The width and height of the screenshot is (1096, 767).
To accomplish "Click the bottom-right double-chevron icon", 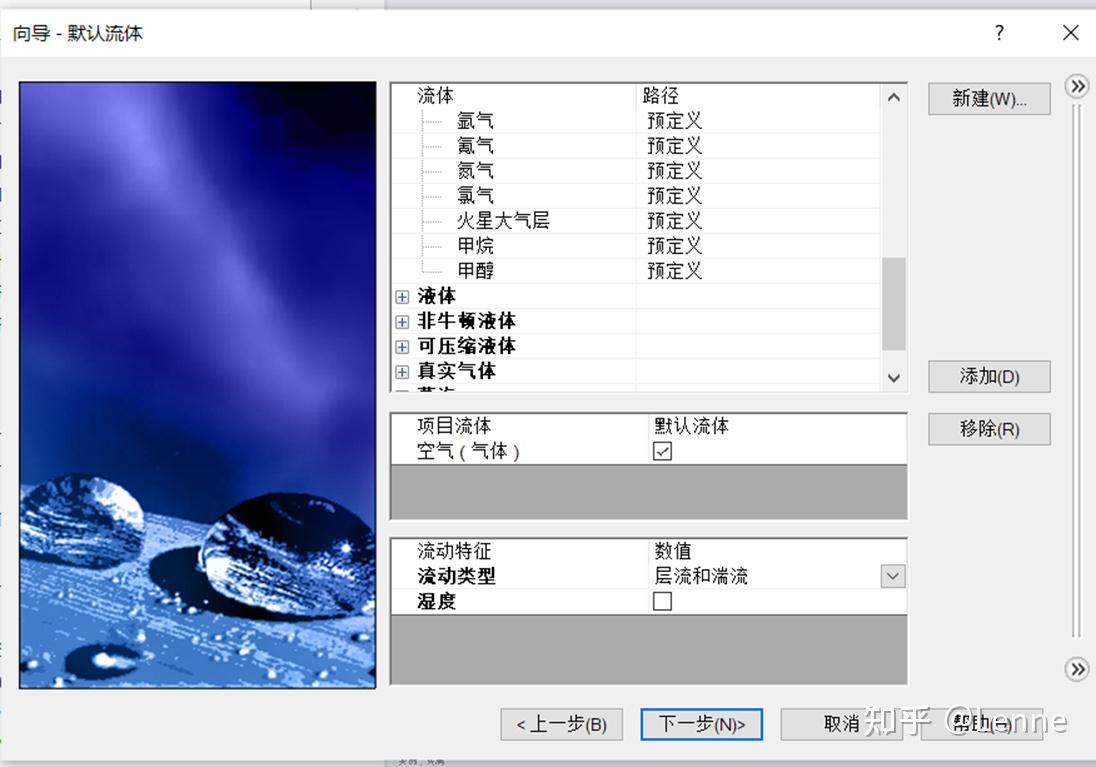I will (1077, 670).
